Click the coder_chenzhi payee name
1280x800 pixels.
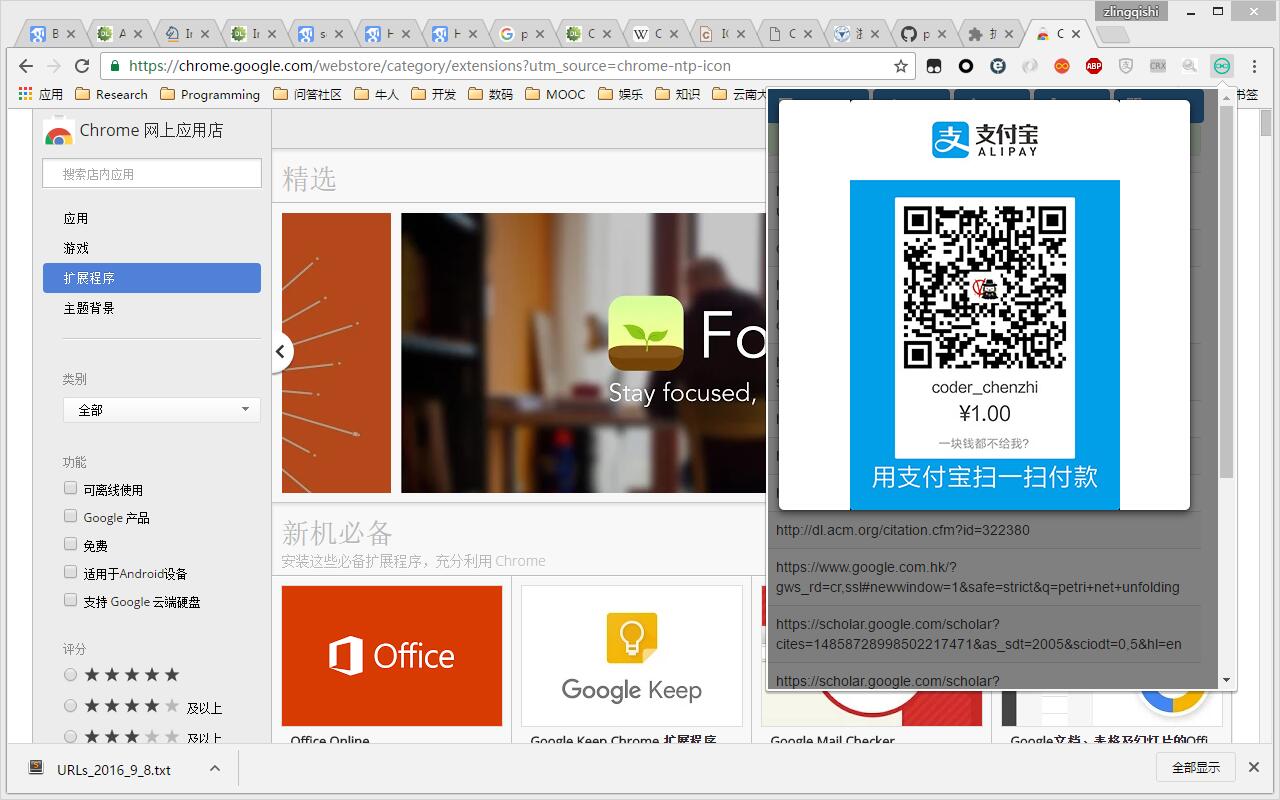point(985,387)
